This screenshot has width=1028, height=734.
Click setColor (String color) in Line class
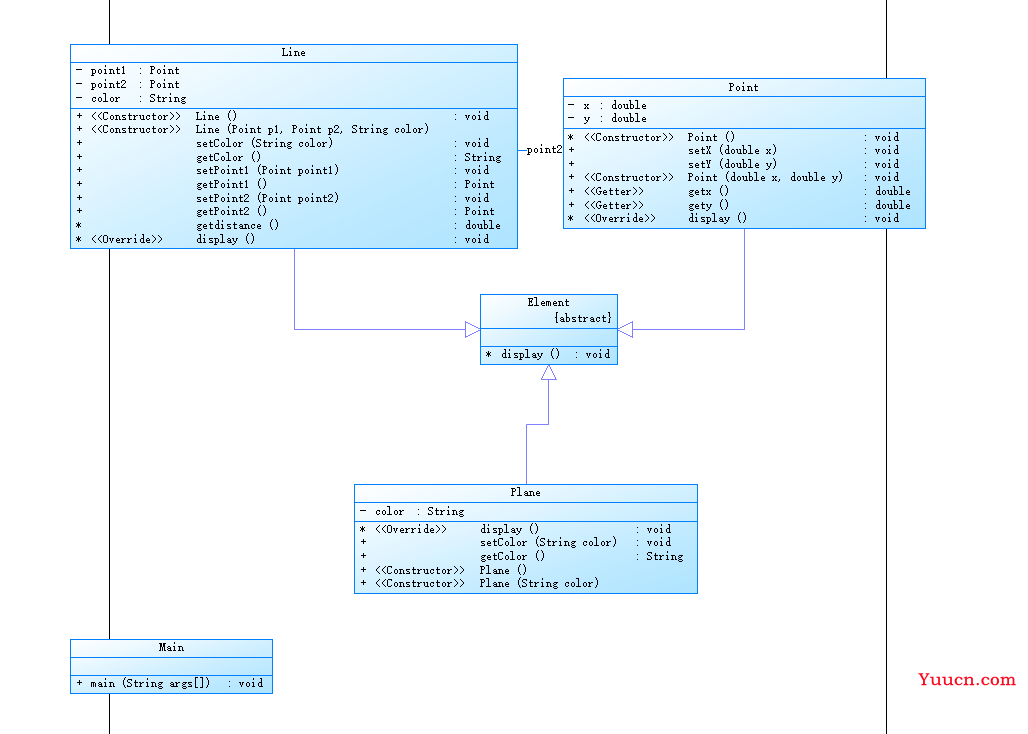click(283, 143)
